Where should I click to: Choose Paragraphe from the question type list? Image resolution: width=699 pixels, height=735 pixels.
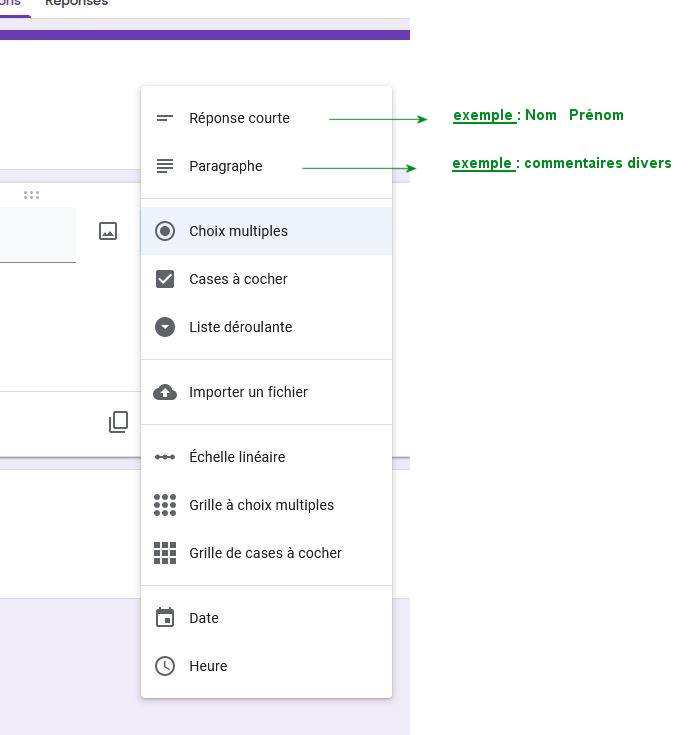pos(266,166)
